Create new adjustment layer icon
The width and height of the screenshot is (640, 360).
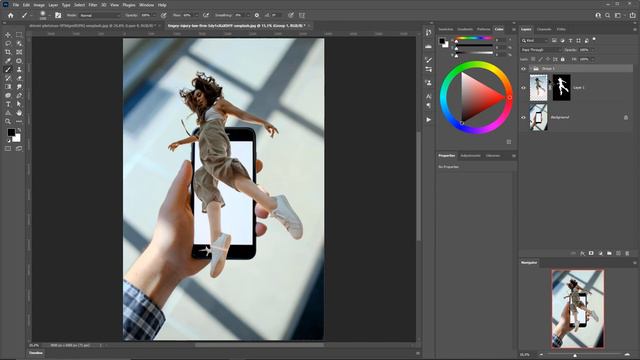coord(600,253)
